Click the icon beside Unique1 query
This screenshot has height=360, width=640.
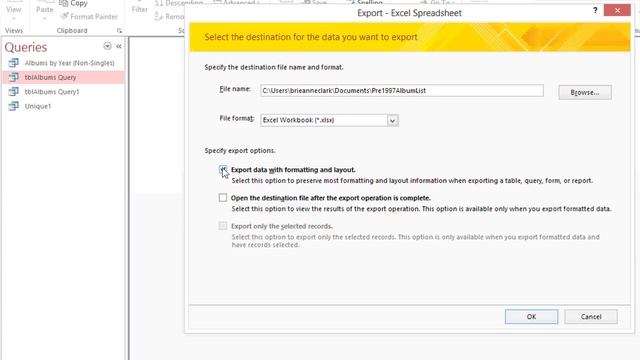[x=13, y=106]
